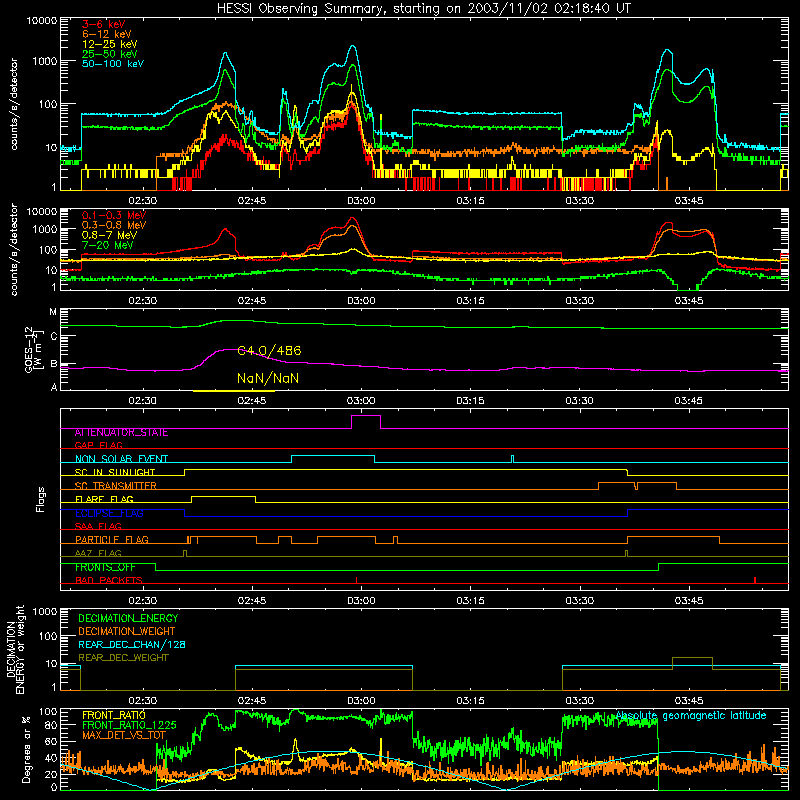Select the 50-100 keV legend label
The image size is (800, 800).
click(112, 63)
